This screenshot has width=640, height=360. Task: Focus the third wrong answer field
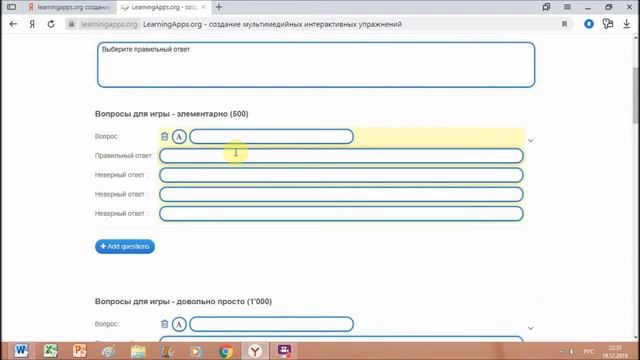point(341,213)
